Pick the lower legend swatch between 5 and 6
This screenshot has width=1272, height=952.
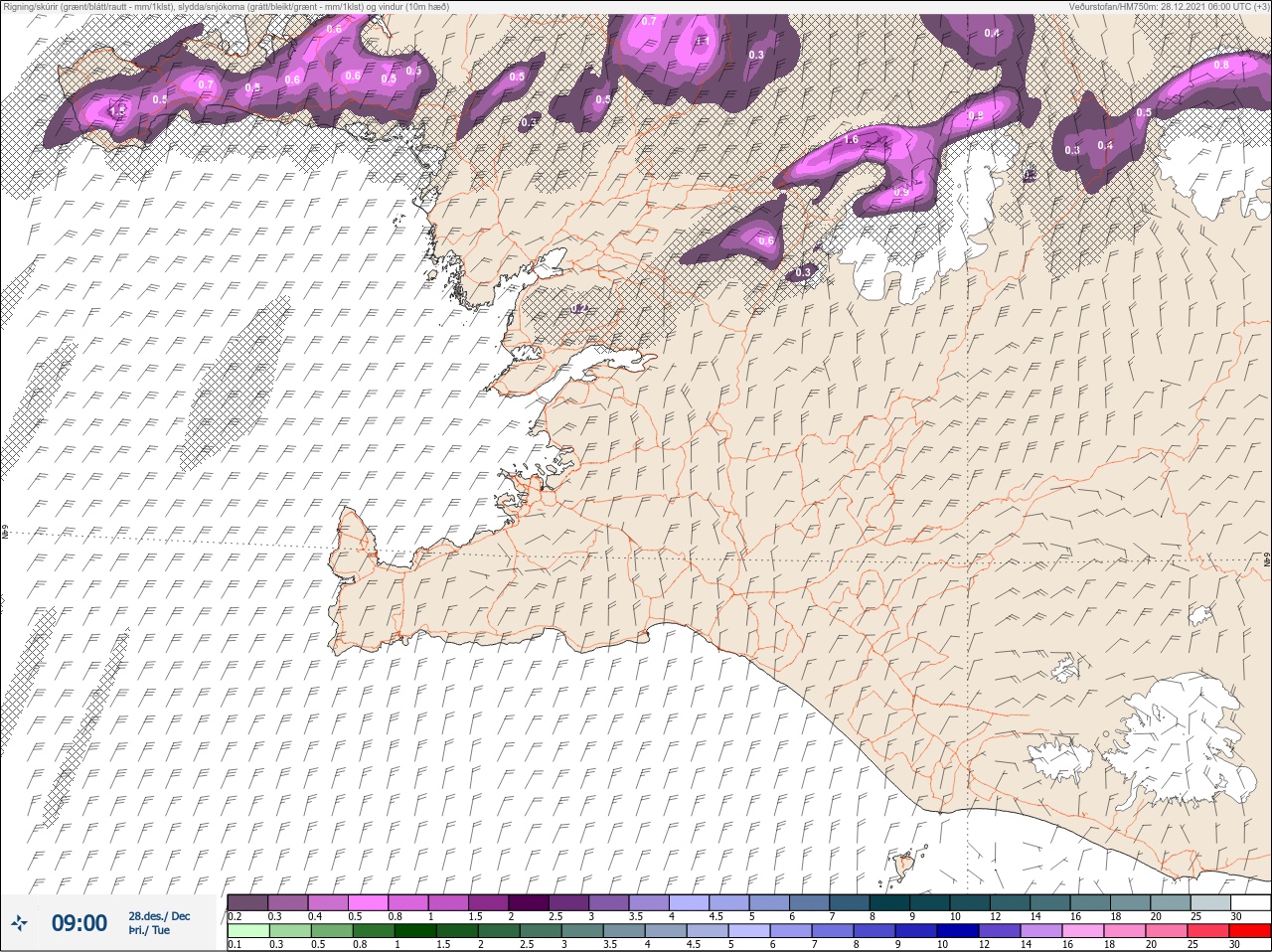coord(750,931)
